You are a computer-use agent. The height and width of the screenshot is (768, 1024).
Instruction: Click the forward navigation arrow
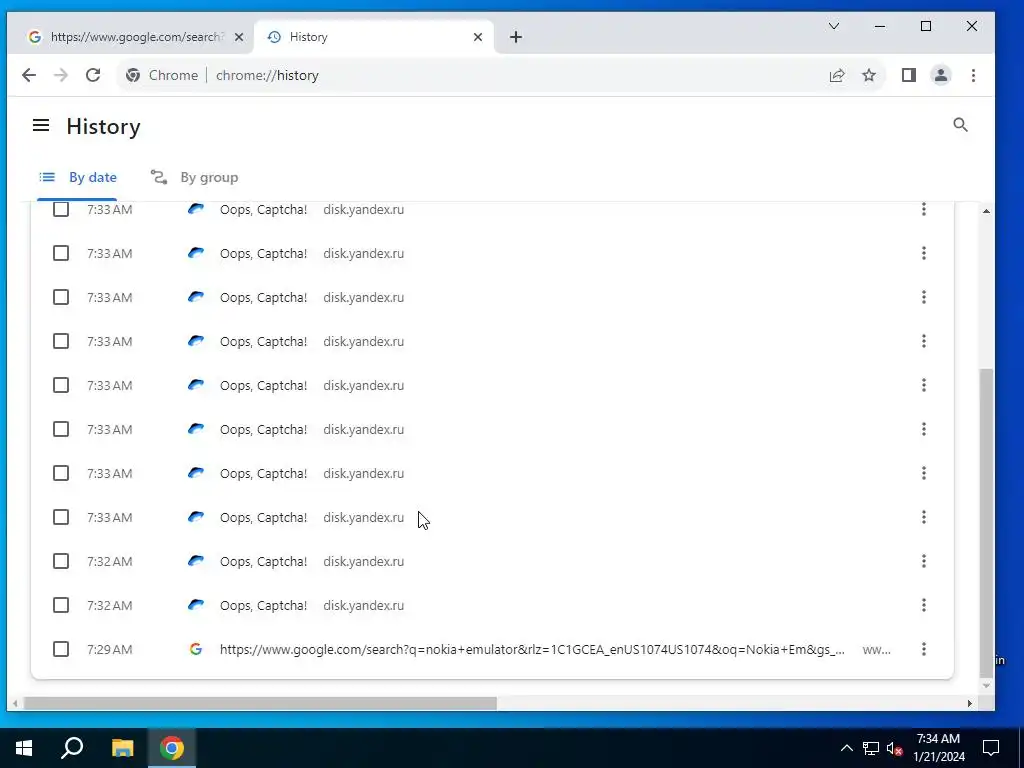click(61, 75)
